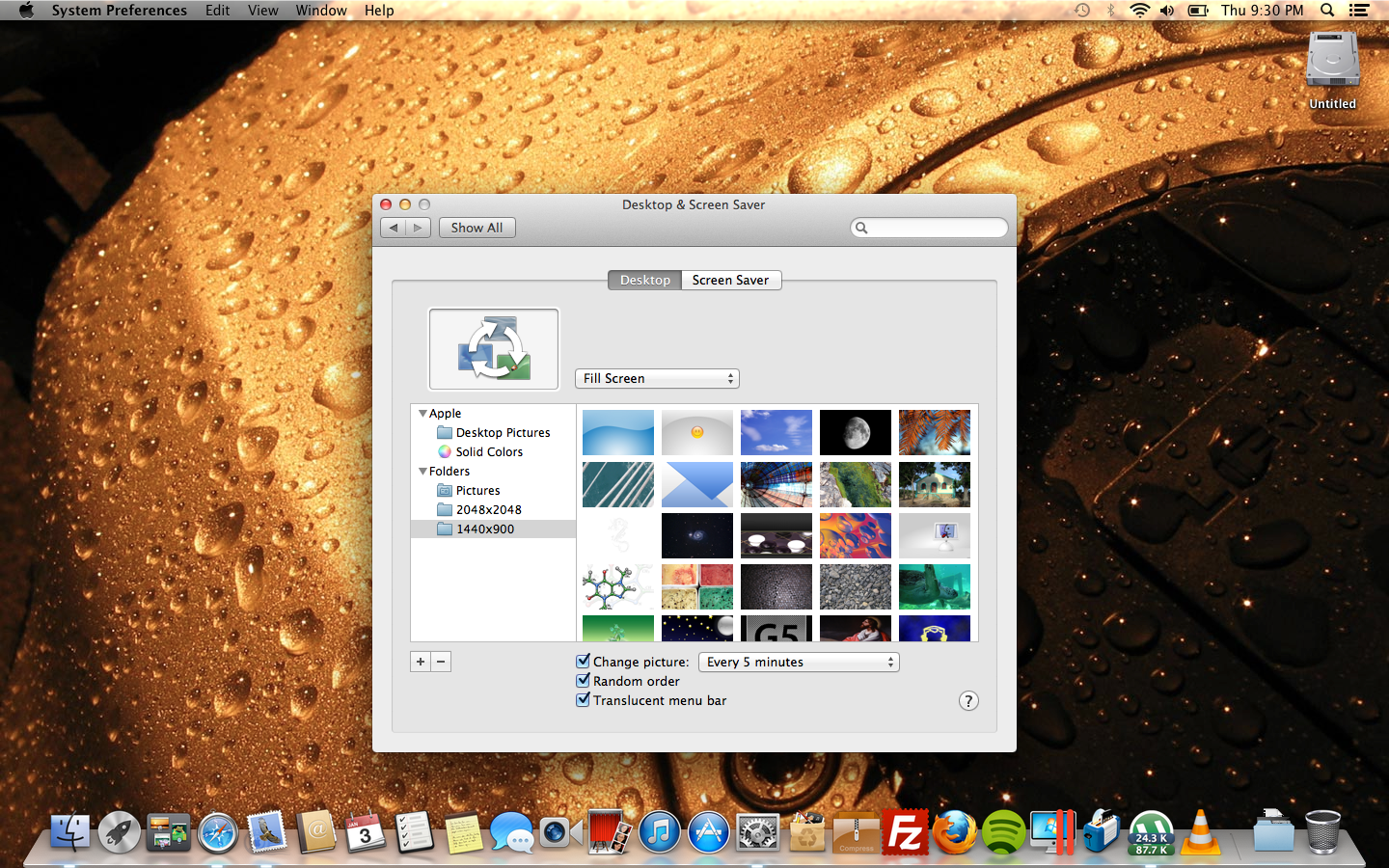Image resolution: width=1389 pixels, height=868 pixels.
Task: Open Mission Control from the Dock
Action: tap(169, 831)
